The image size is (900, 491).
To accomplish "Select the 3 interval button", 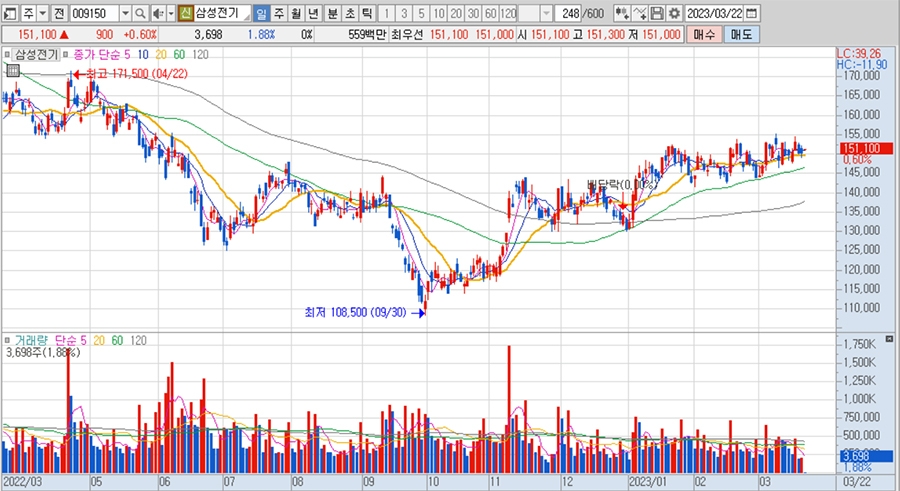I will pos(404,13).
